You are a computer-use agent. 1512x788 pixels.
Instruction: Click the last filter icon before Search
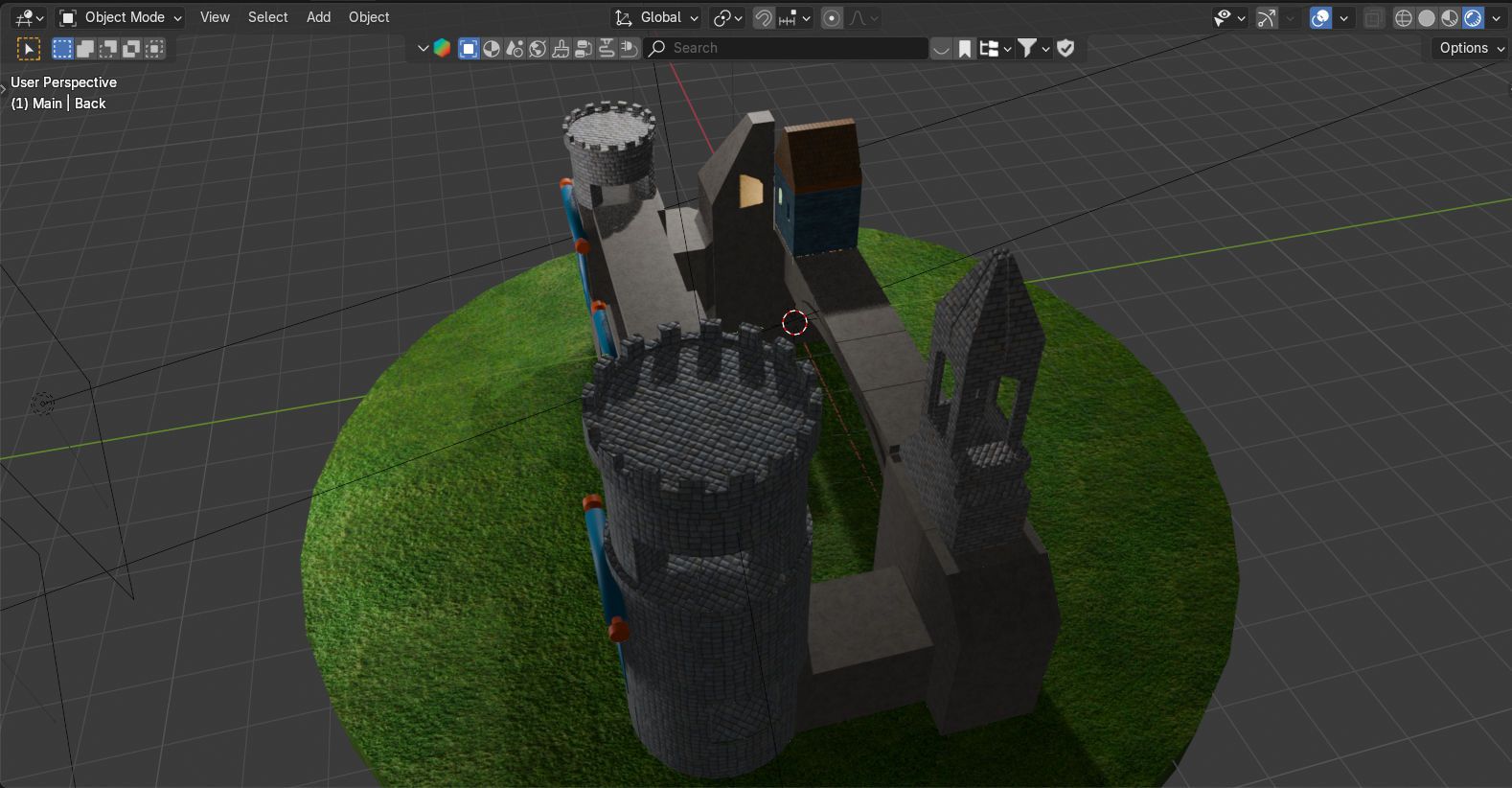tap(630, 48)
